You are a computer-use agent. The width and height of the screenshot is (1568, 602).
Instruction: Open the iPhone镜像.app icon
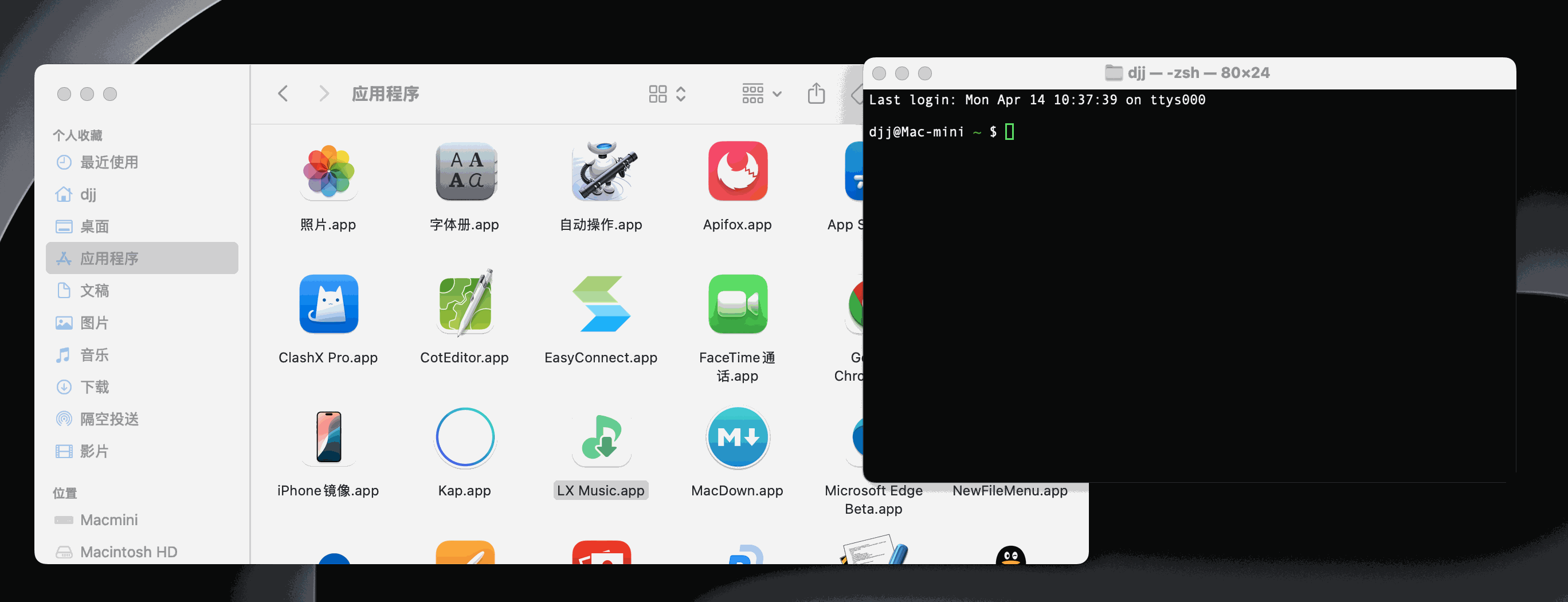point(329,436)
